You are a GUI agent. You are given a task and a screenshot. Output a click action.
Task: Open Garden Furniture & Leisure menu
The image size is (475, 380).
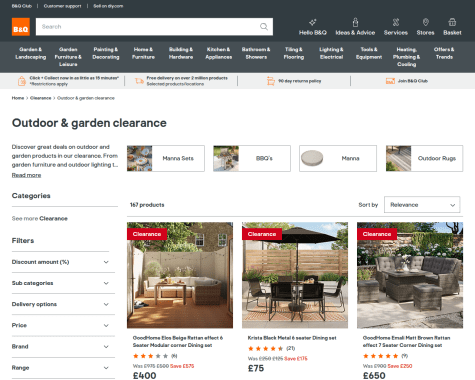(x=68, y=57)
